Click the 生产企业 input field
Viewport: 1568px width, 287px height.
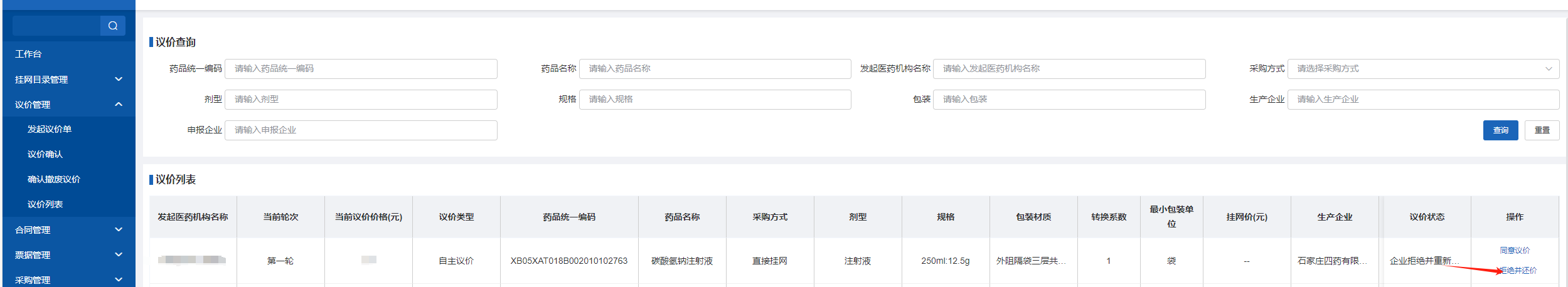pos(1422,100)
